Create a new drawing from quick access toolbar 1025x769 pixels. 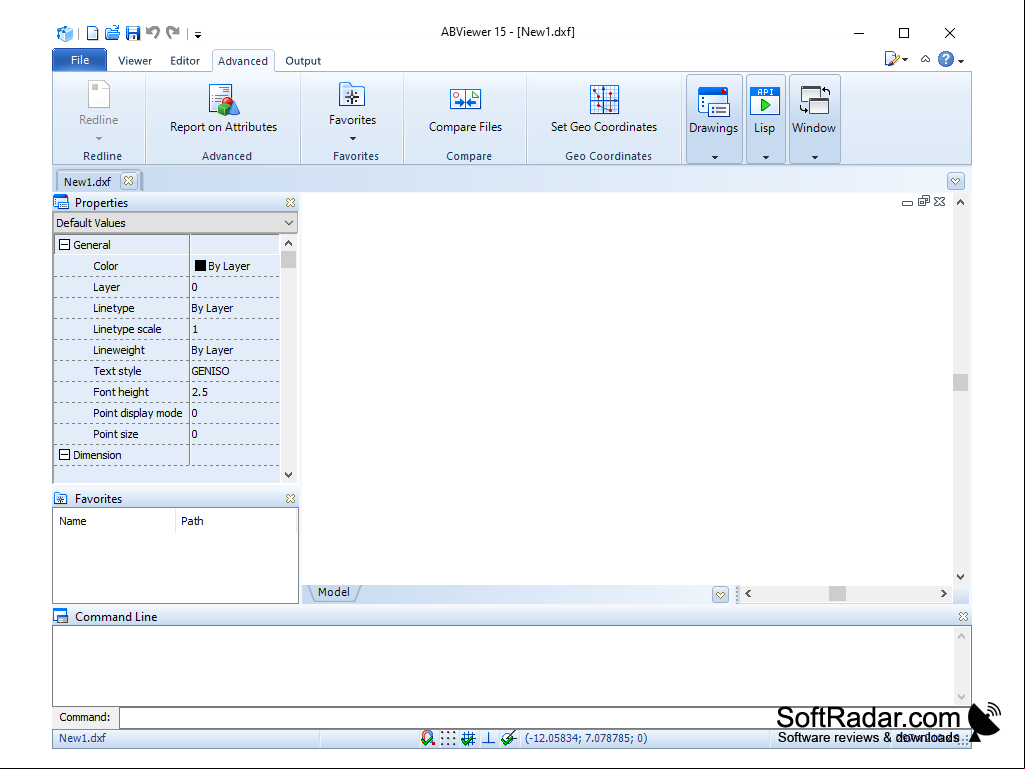click(x=93, y=33)
